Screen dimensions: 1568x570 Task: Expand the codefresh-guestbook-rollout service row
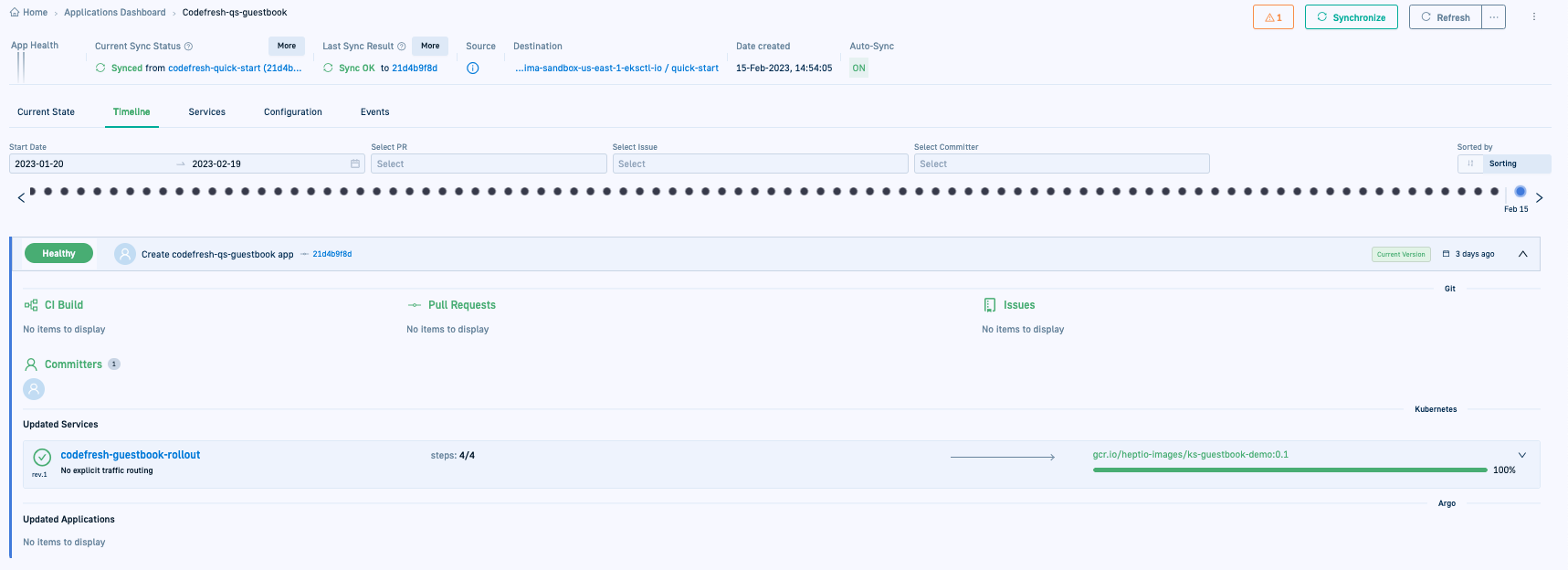(x=1521, y=455)
